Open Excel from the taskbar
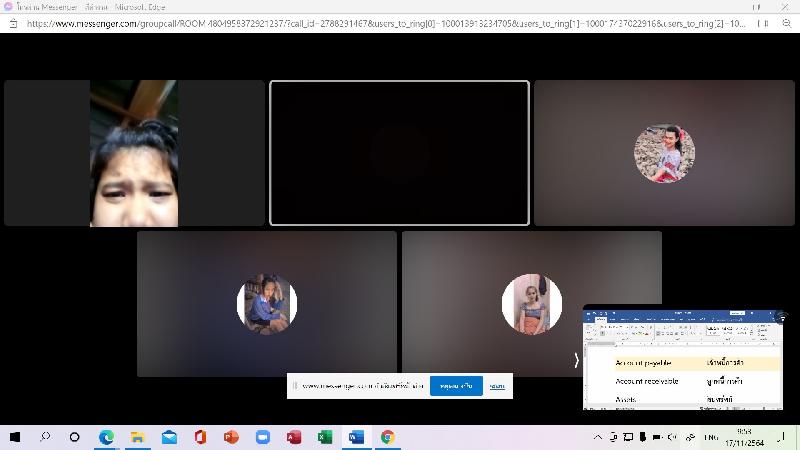The image size is (800, 450). click(x=325, y=437)
